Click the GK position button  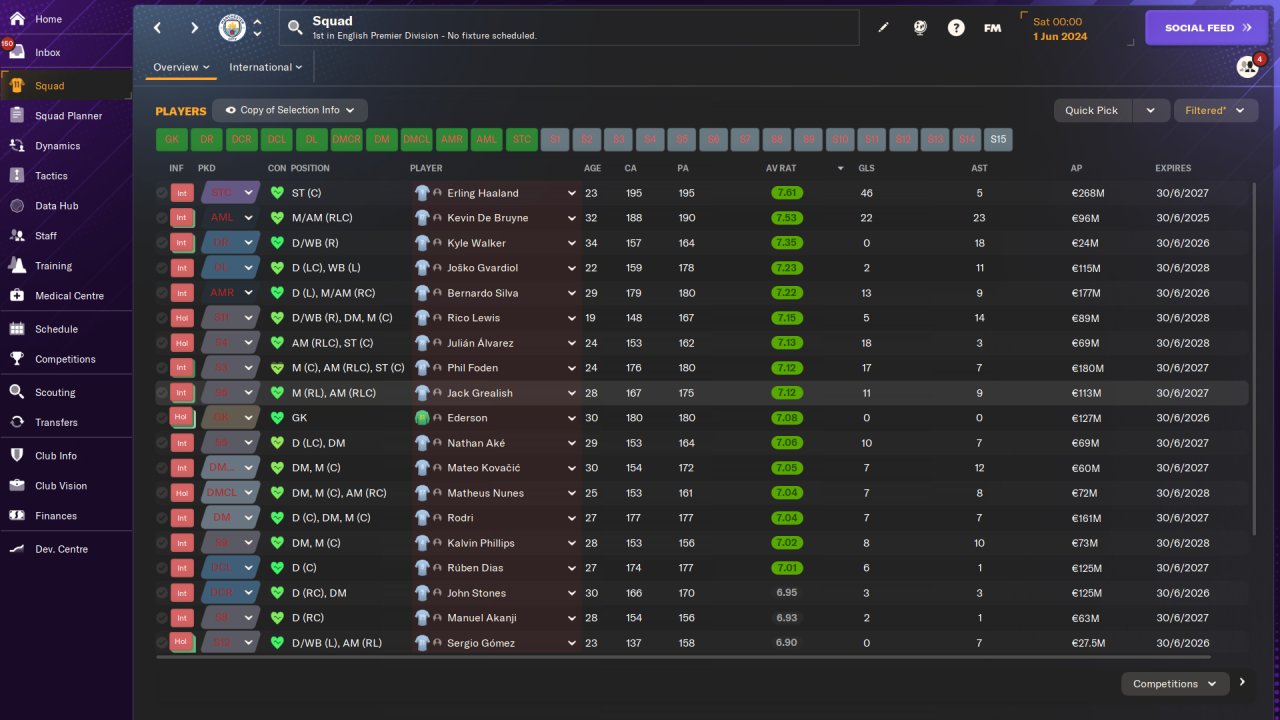171,140
